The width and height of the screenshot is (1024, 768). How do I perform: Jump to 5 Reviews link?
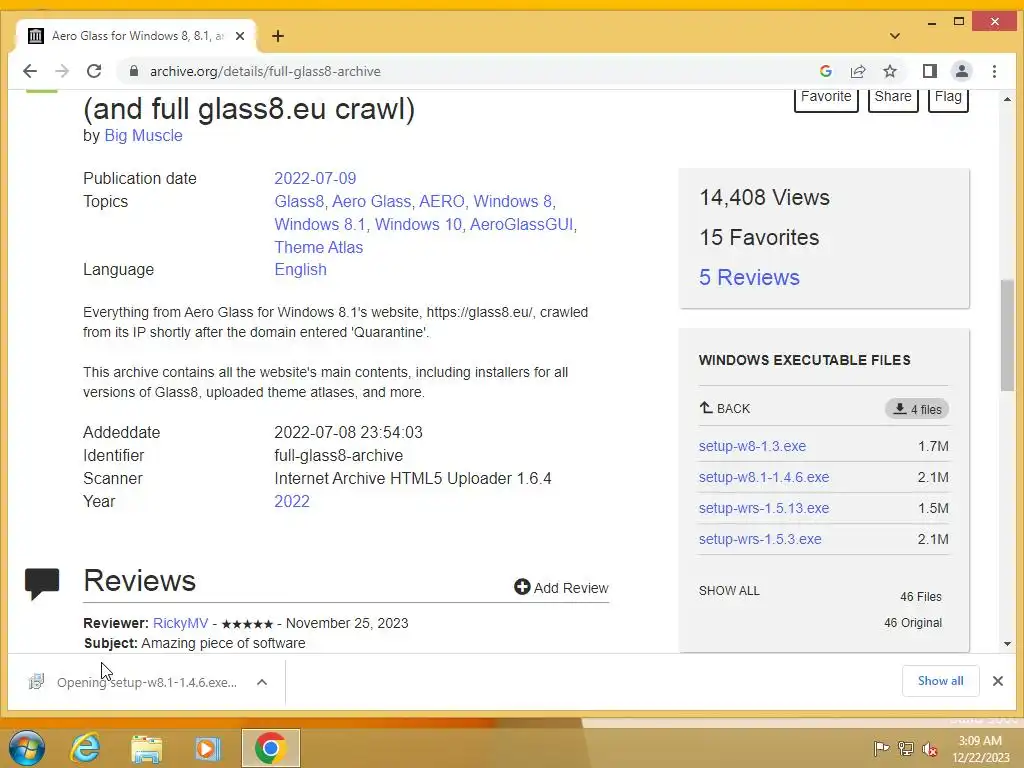click(x=749, y=277)
